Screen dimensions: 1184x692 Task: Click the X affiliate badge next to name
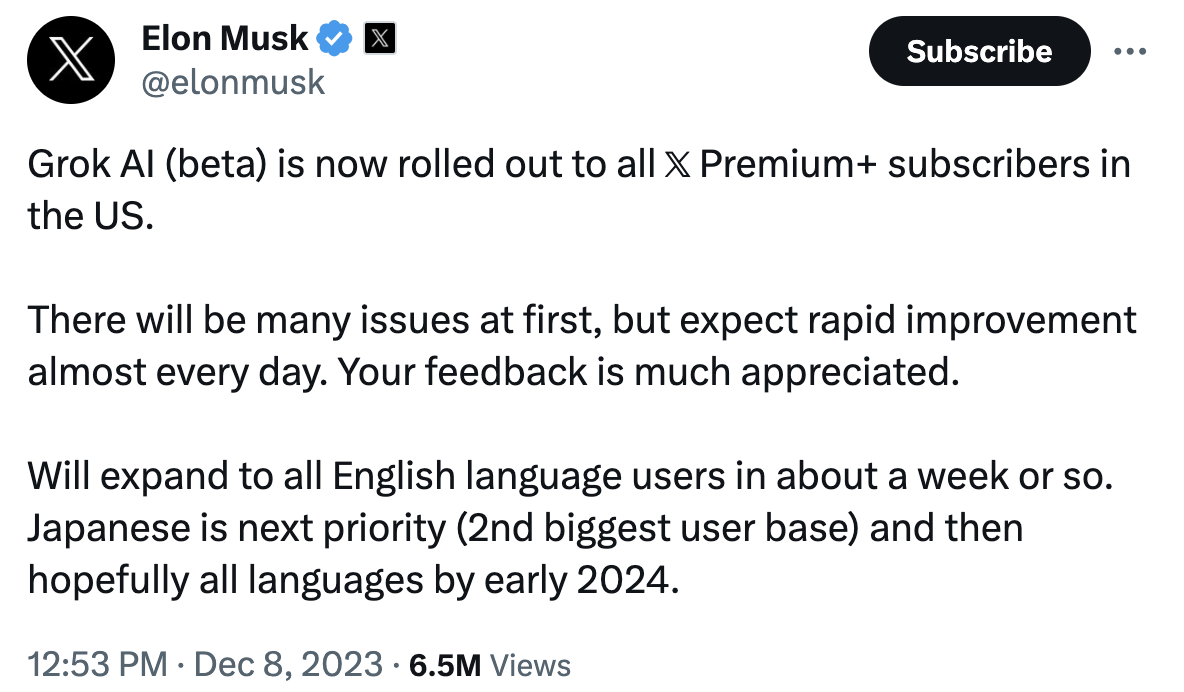coord(378,38)
